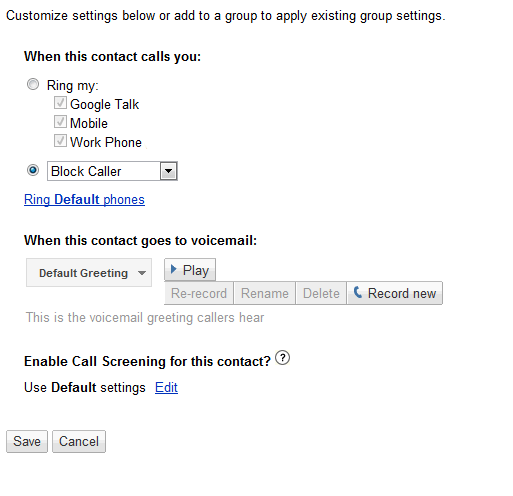Viewport: 513px width, 496px height.
Task: Toggle the Work Phone checkbox
Action: (60, 141)
